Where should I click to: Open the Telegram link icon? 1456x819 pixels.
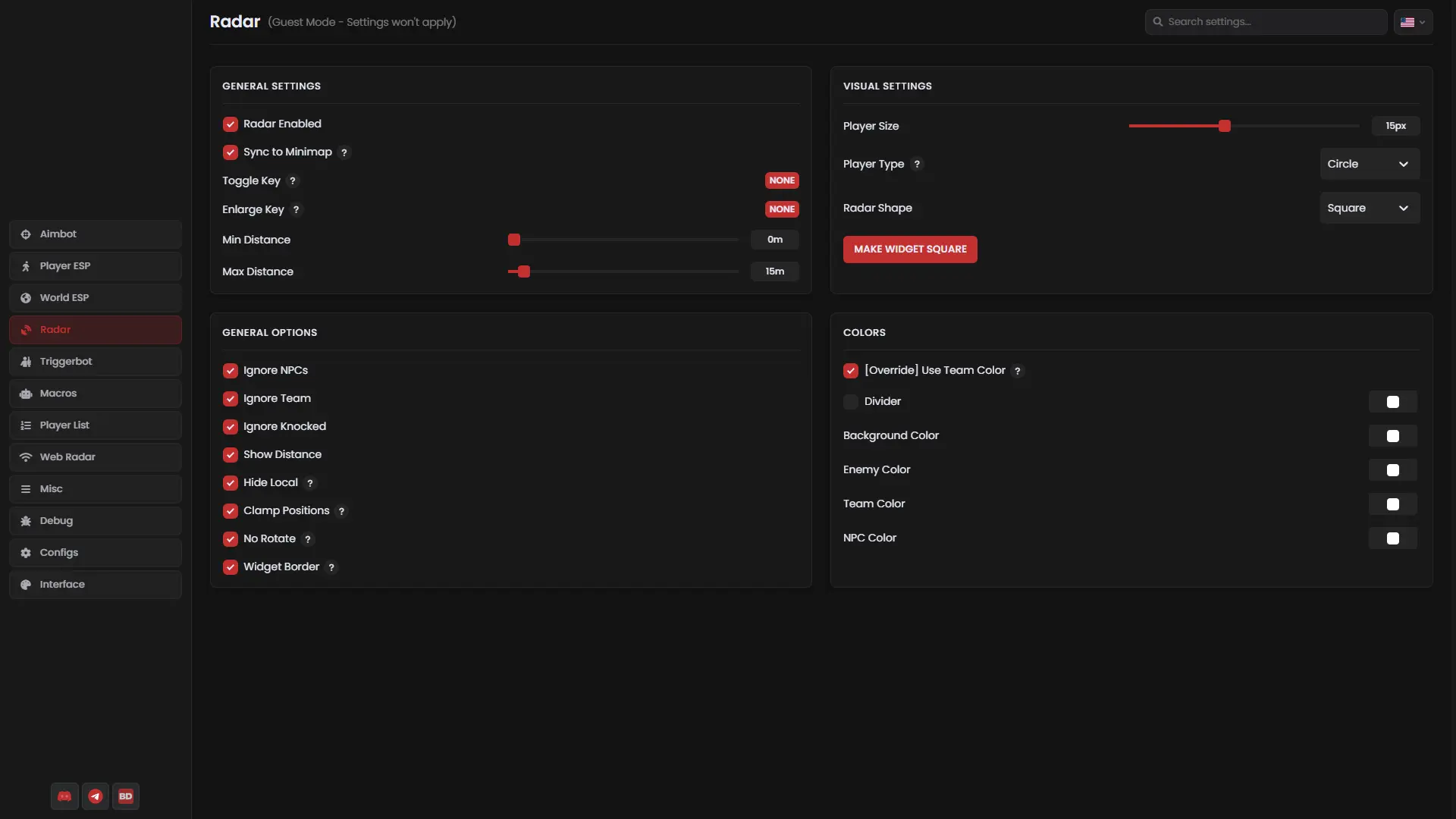pos(96,796)
